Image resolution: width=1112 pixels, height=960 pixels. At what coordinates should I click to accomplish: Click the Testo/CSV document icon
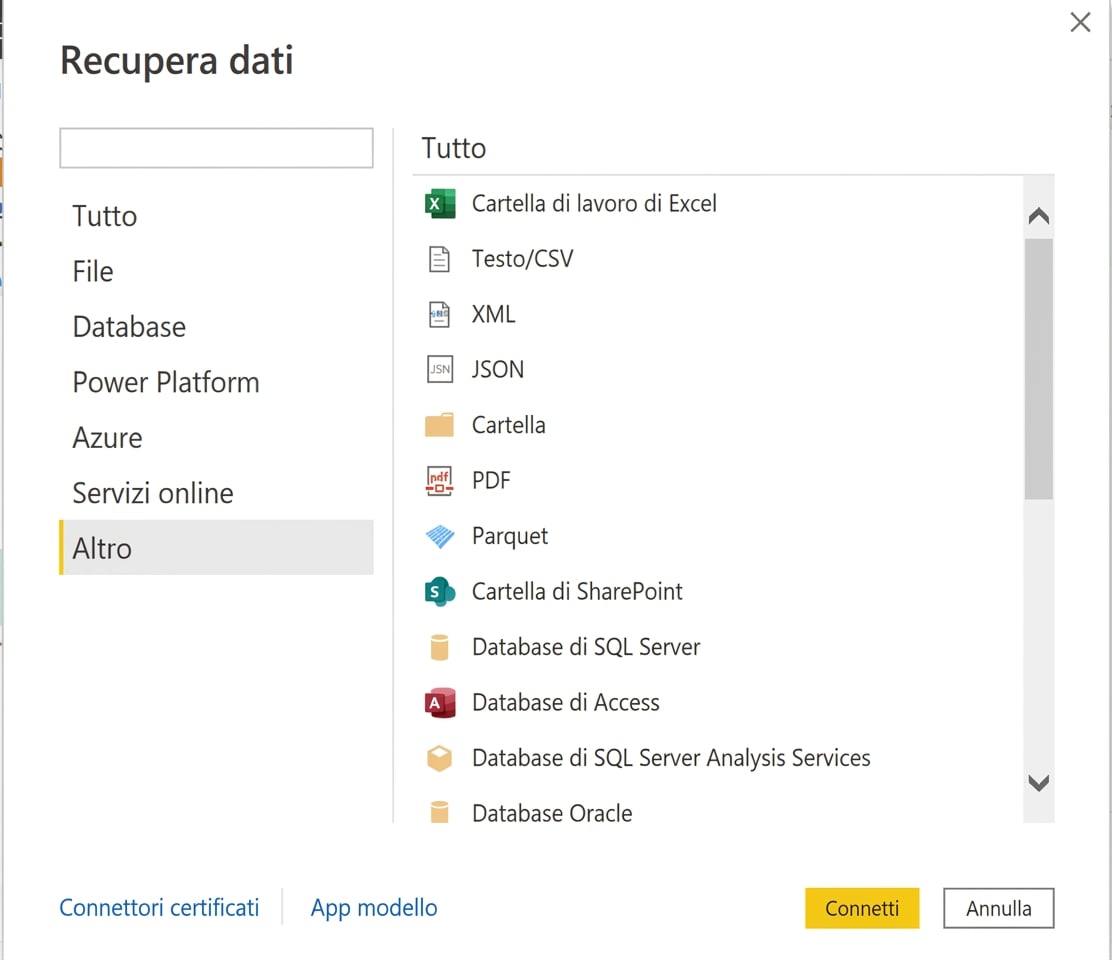click(x=440, y=259)
